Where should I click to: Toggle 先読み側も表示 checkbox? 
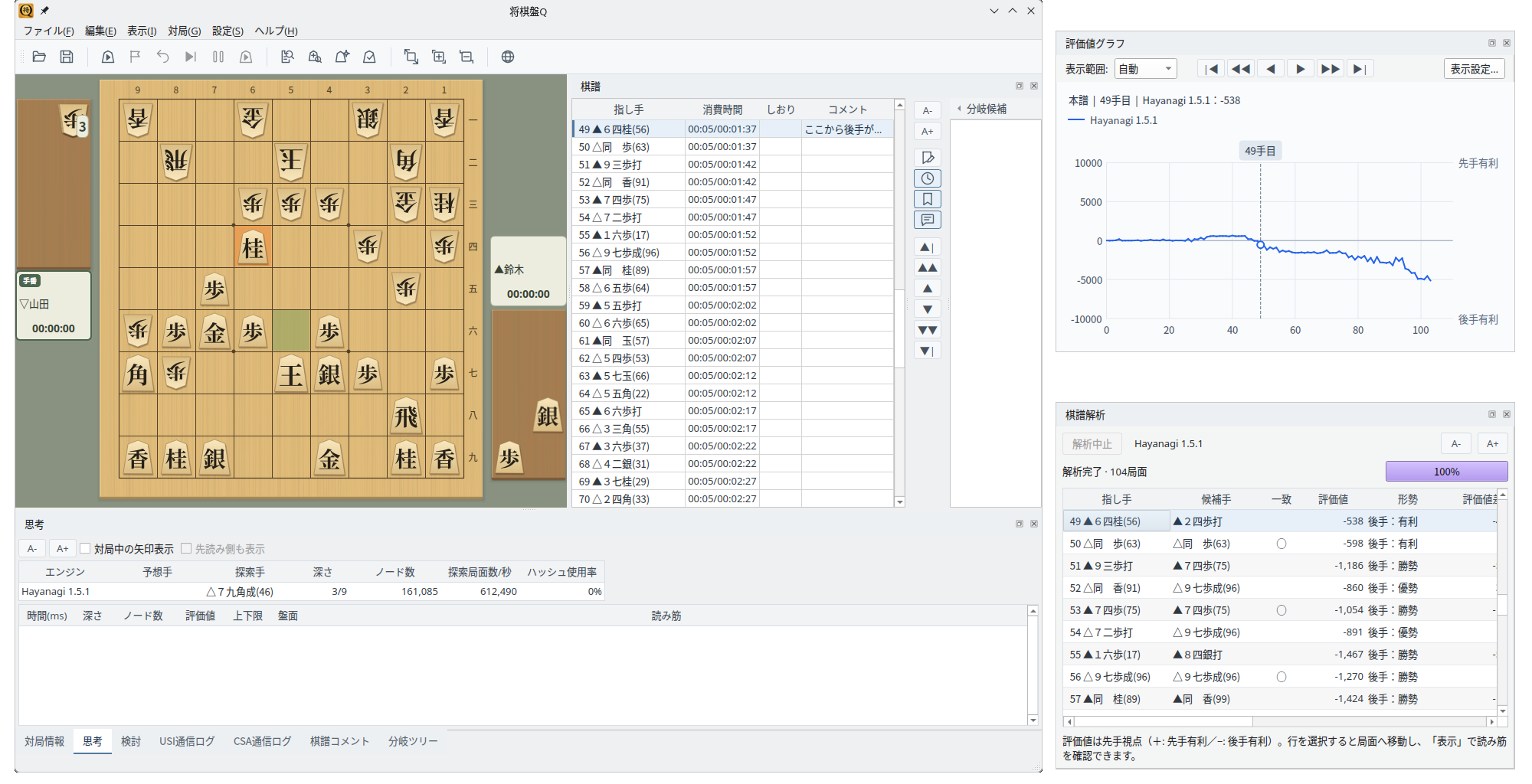tap(186, 549)
